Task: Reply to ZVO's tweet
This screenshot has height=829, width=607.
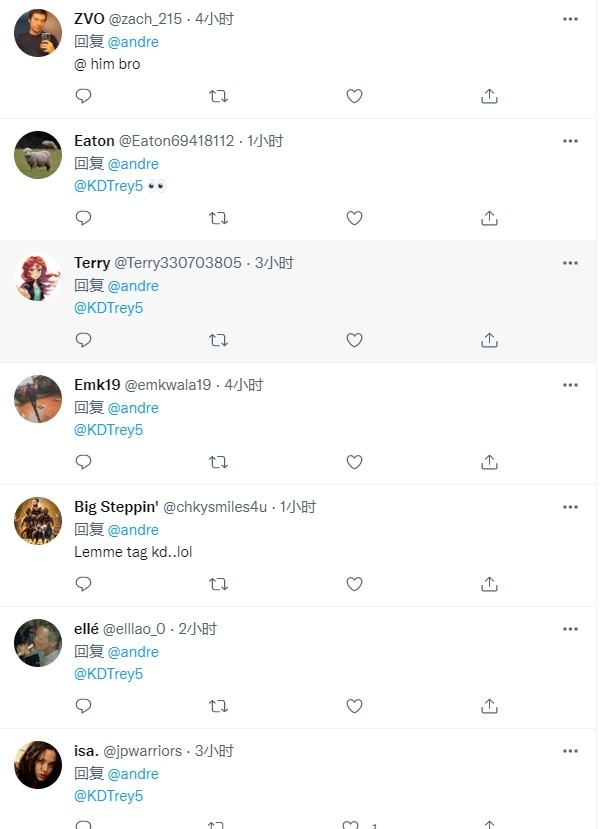Action: click(84, 96)
